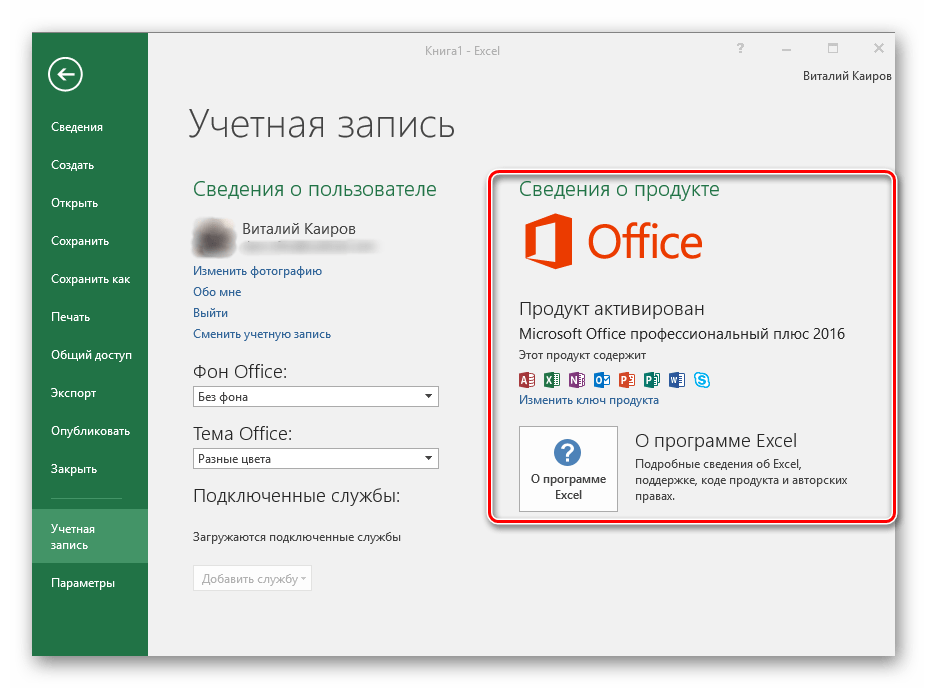Open the Сведения menu item

(77, 127)
